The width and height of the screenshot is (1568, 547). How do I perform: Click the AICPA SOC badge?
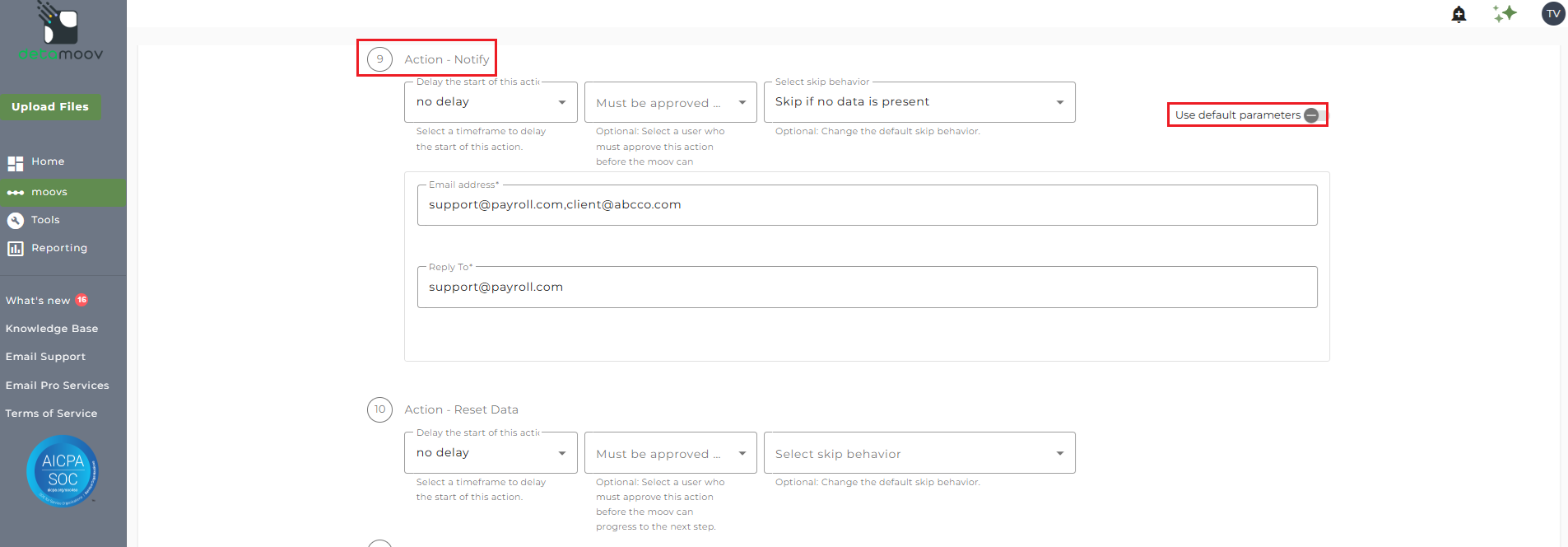(x=63, y=470)
